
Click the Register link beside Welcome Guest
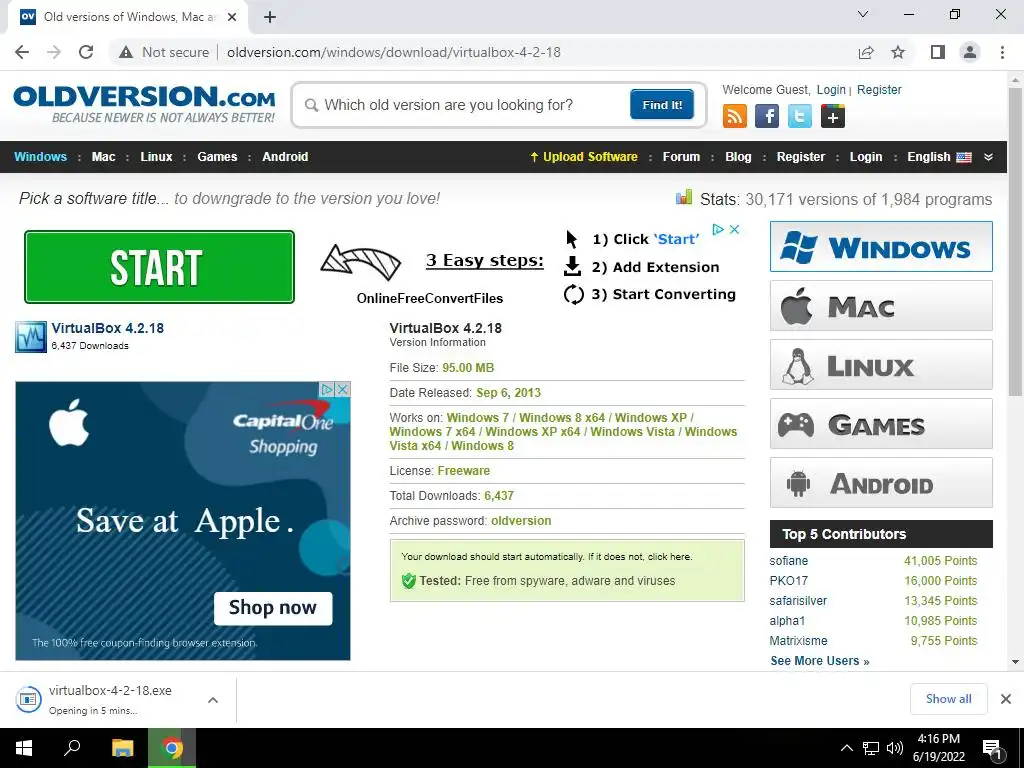(879, 90)
